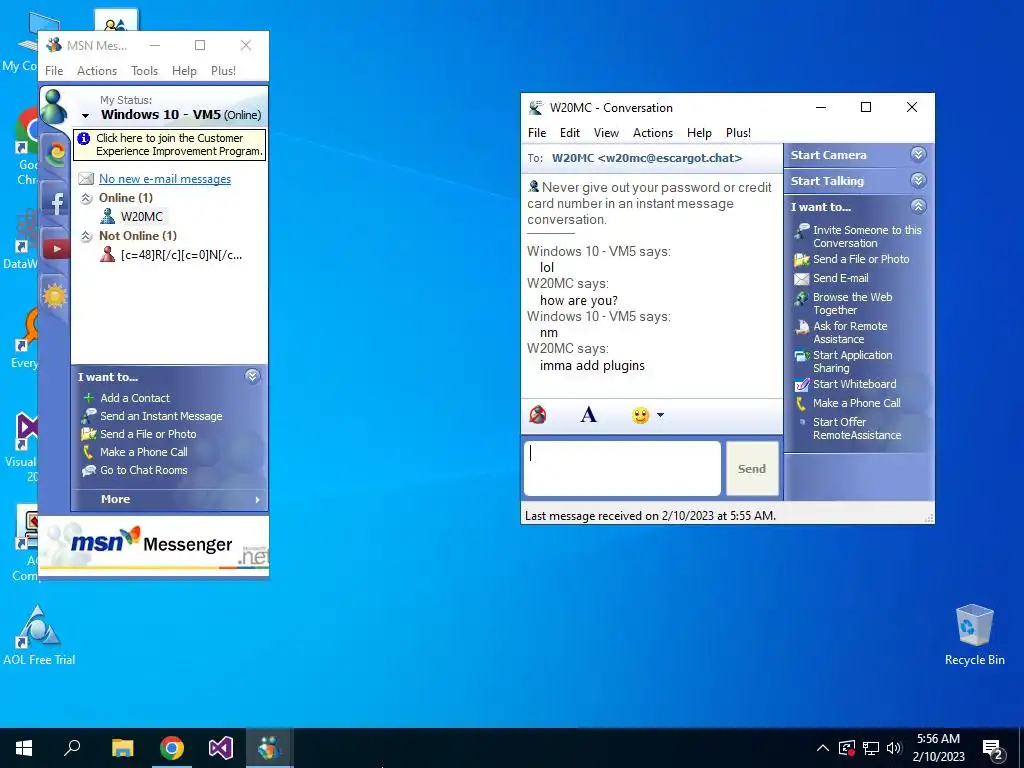Open Recycle Bin desktop icon

tap(974, 635)
